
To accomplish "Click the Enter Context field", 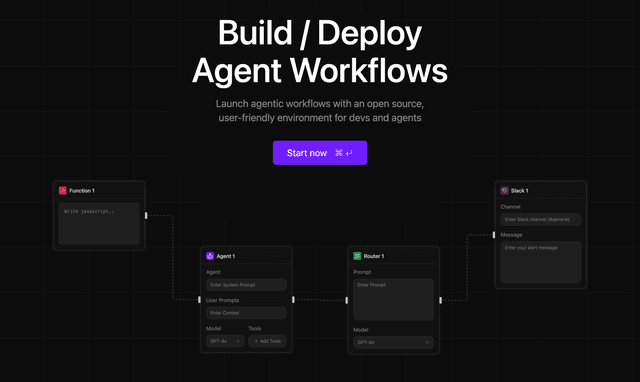I will click(246, 313).
